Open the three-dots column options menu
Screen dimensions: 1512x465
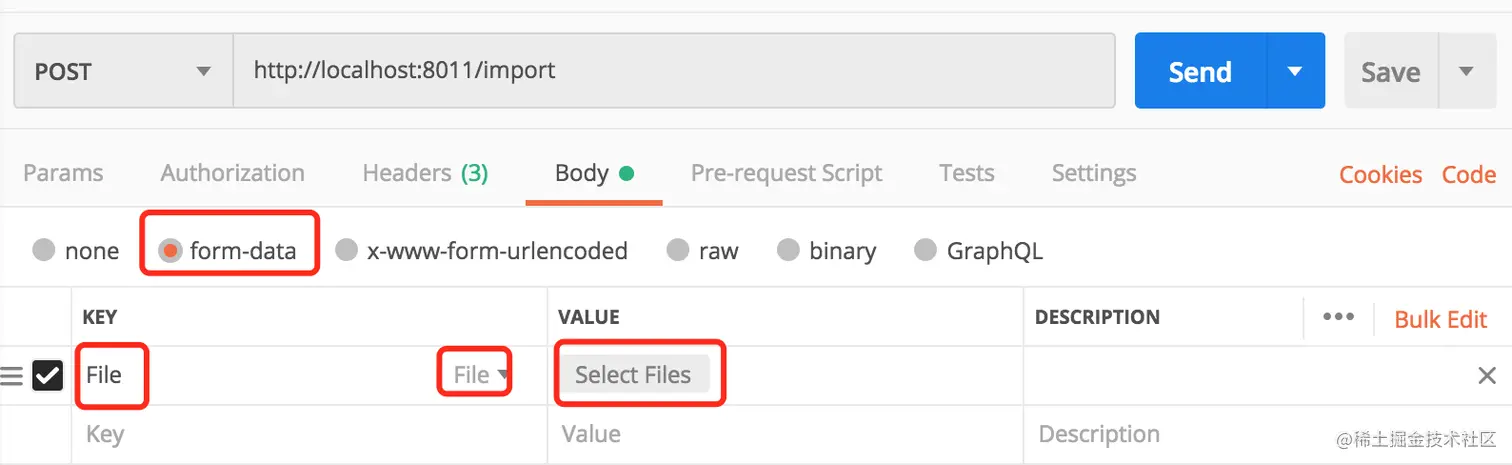pos(1338,317)
